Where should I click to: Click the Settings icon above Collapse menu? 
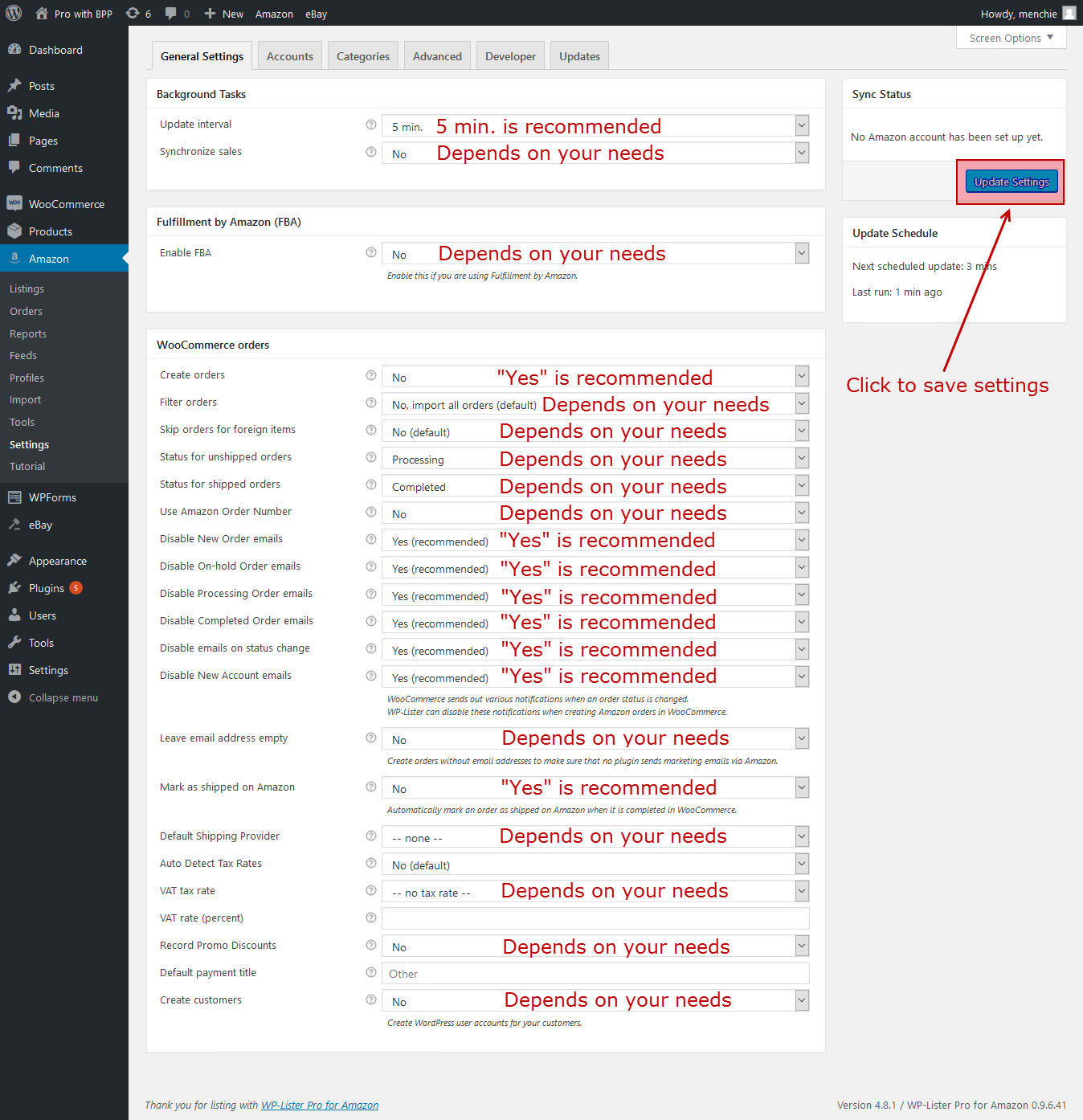pyautogui.click(x=14, y=669)
